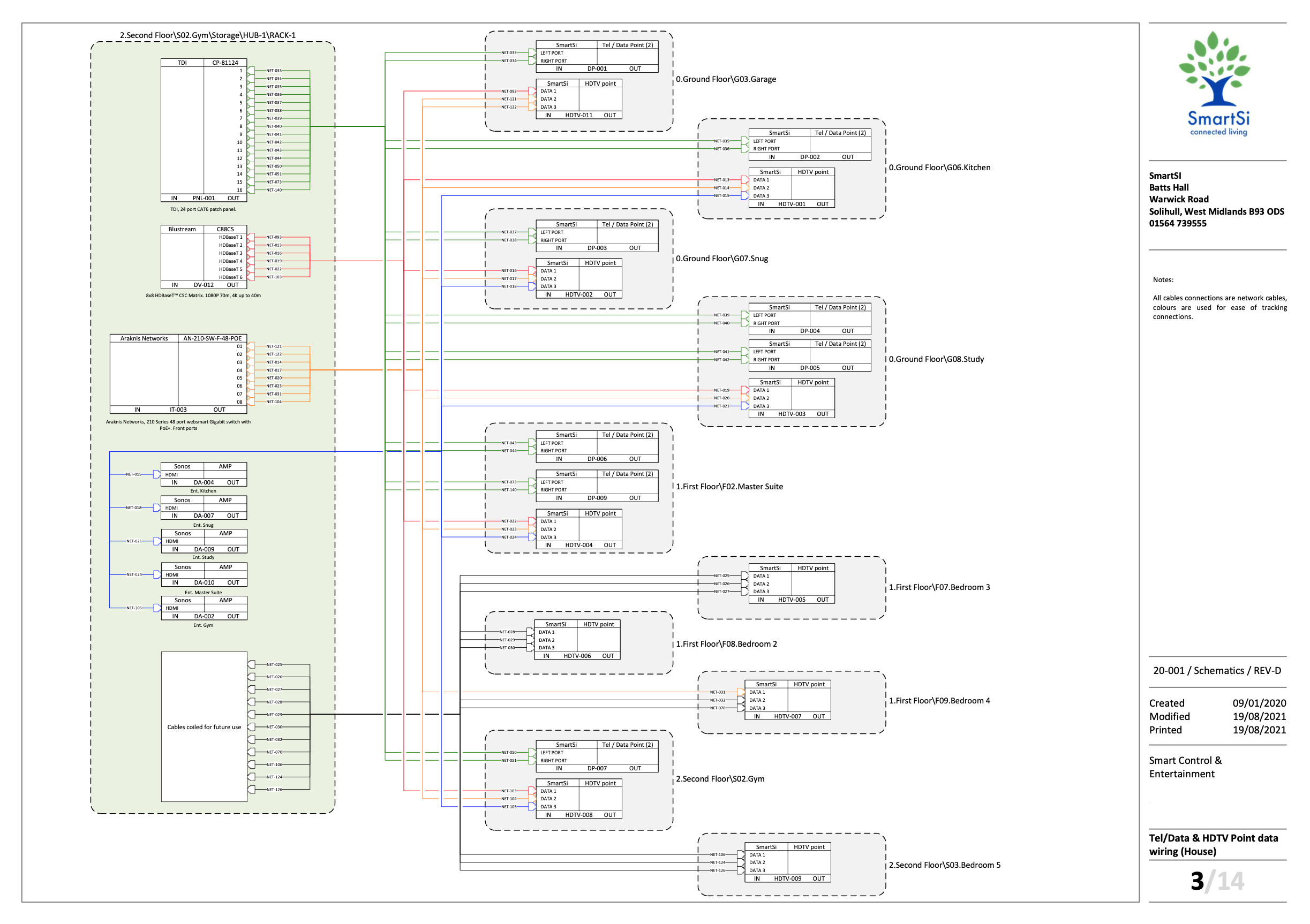Select the Blustream manufacturer header

pos(182,229)
